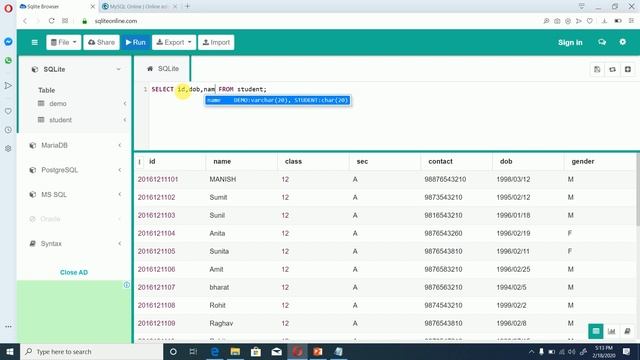The height and width of the screenshot is (360, 640).
Task: Open Microsoft Edge from the taskbar
Action: tap(215, 351)
